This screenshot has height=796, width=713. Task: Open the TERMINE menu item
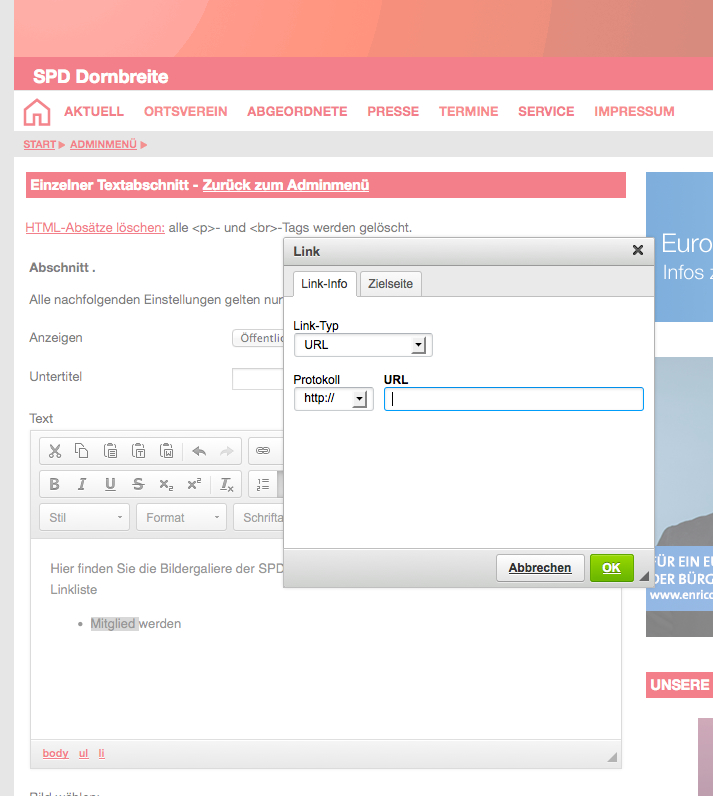point(468,112)
